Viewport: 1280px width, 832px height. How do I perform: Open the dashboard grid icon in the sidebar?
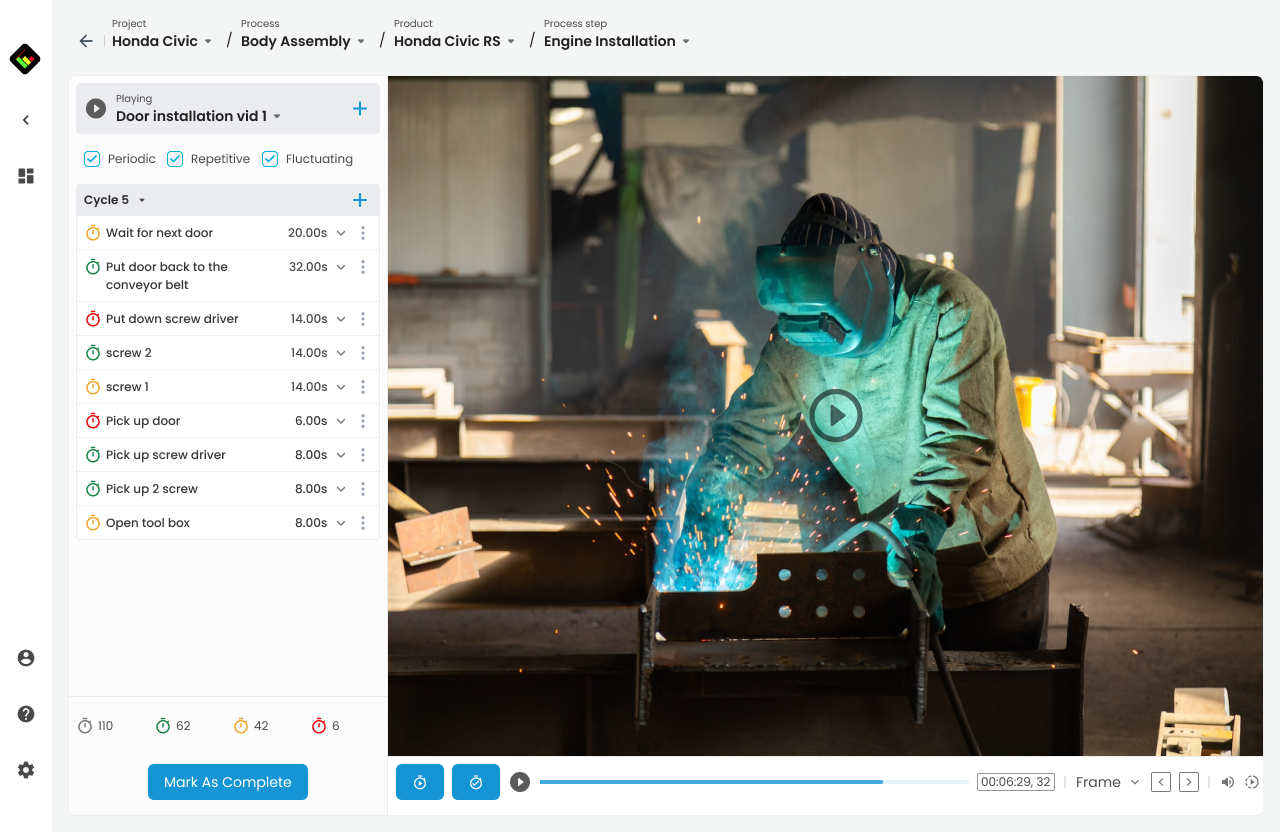25,176
